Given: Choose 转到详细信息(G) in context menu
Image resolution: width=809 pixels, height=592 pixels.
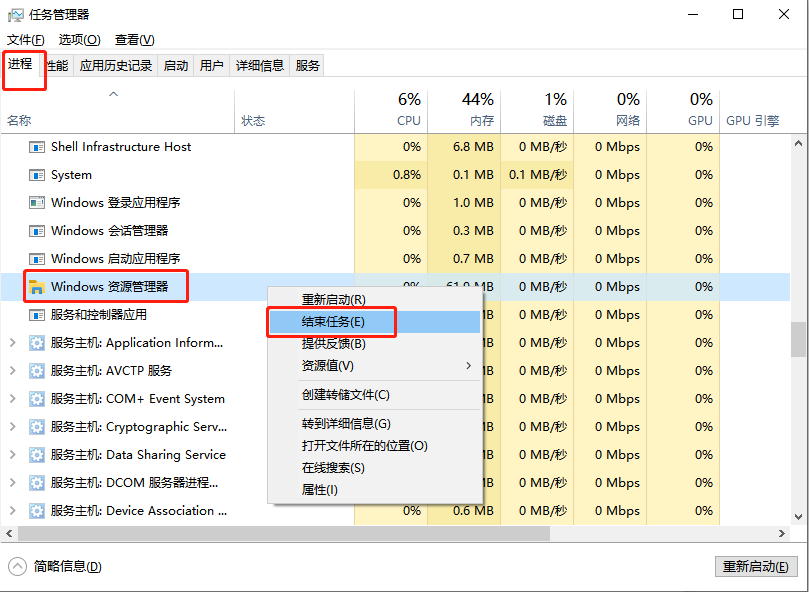Looking at the screenshot, I should pos(375,424).
